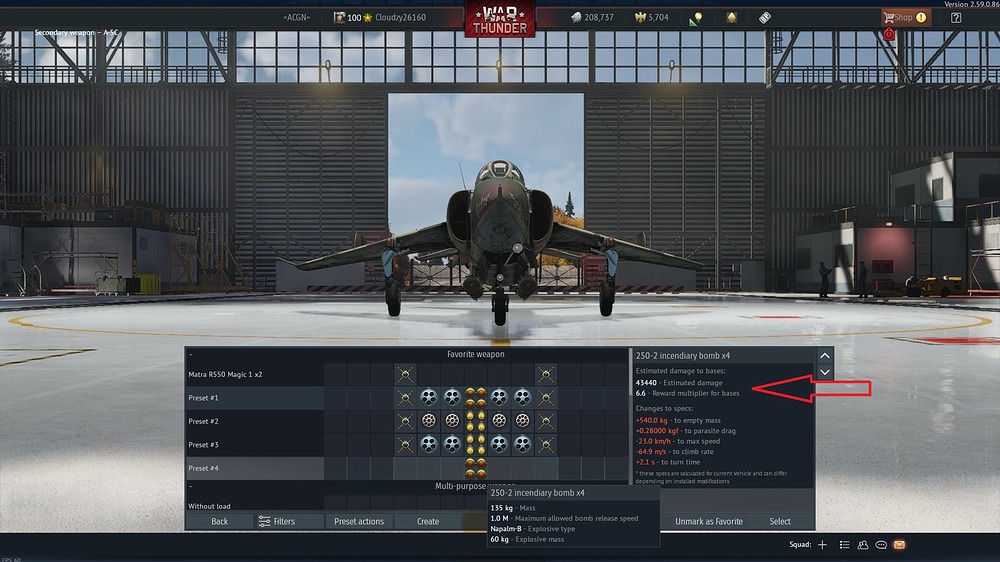The image size is (1000, 562).
Task: Click right missile slot in Matra R550 row
Action: pyautogui.click(x=546, y=374)
